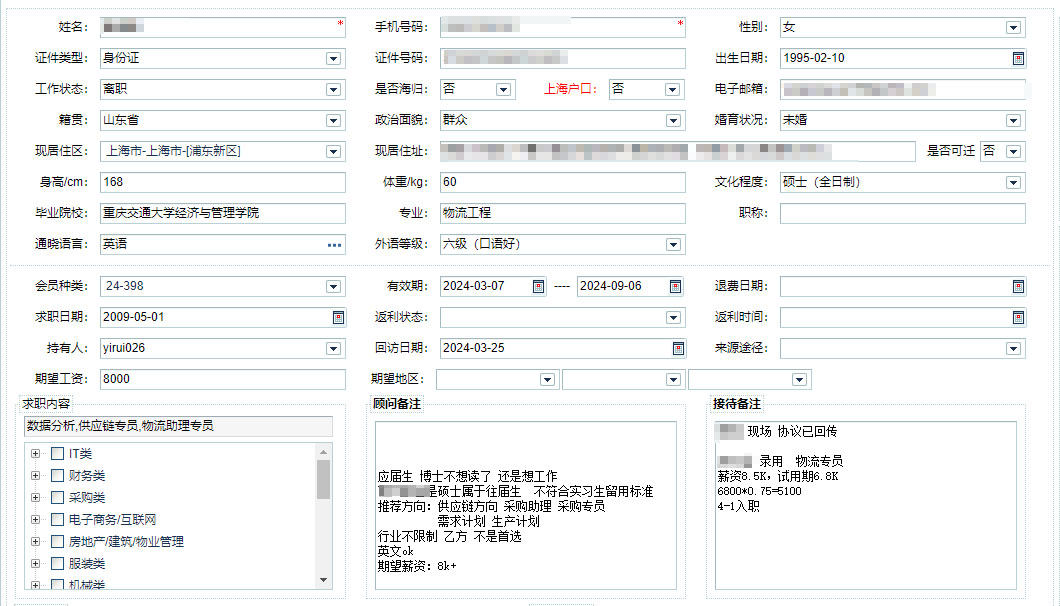1060x606 pixels.
Task: Open the 出生日期 calendar picker
Action: (x=1018, y=58)
